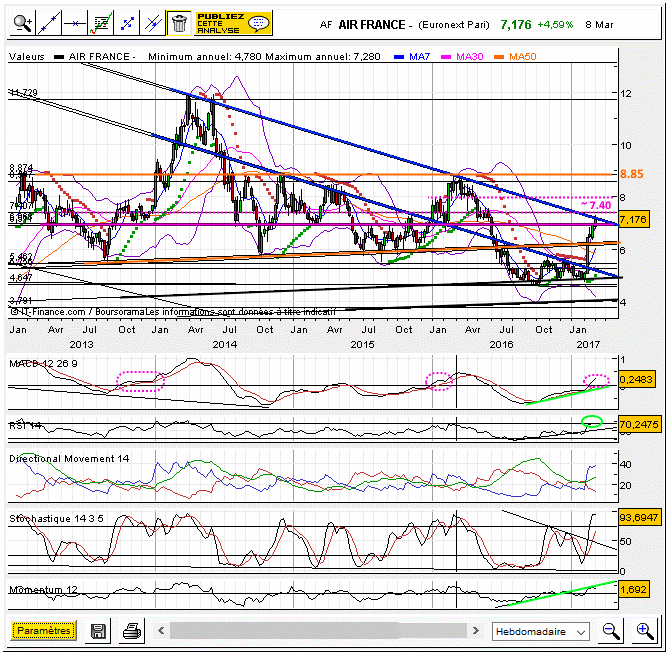Click the MA30 legend label
Viewport: 666px width, 654px height.
point(470,56)
